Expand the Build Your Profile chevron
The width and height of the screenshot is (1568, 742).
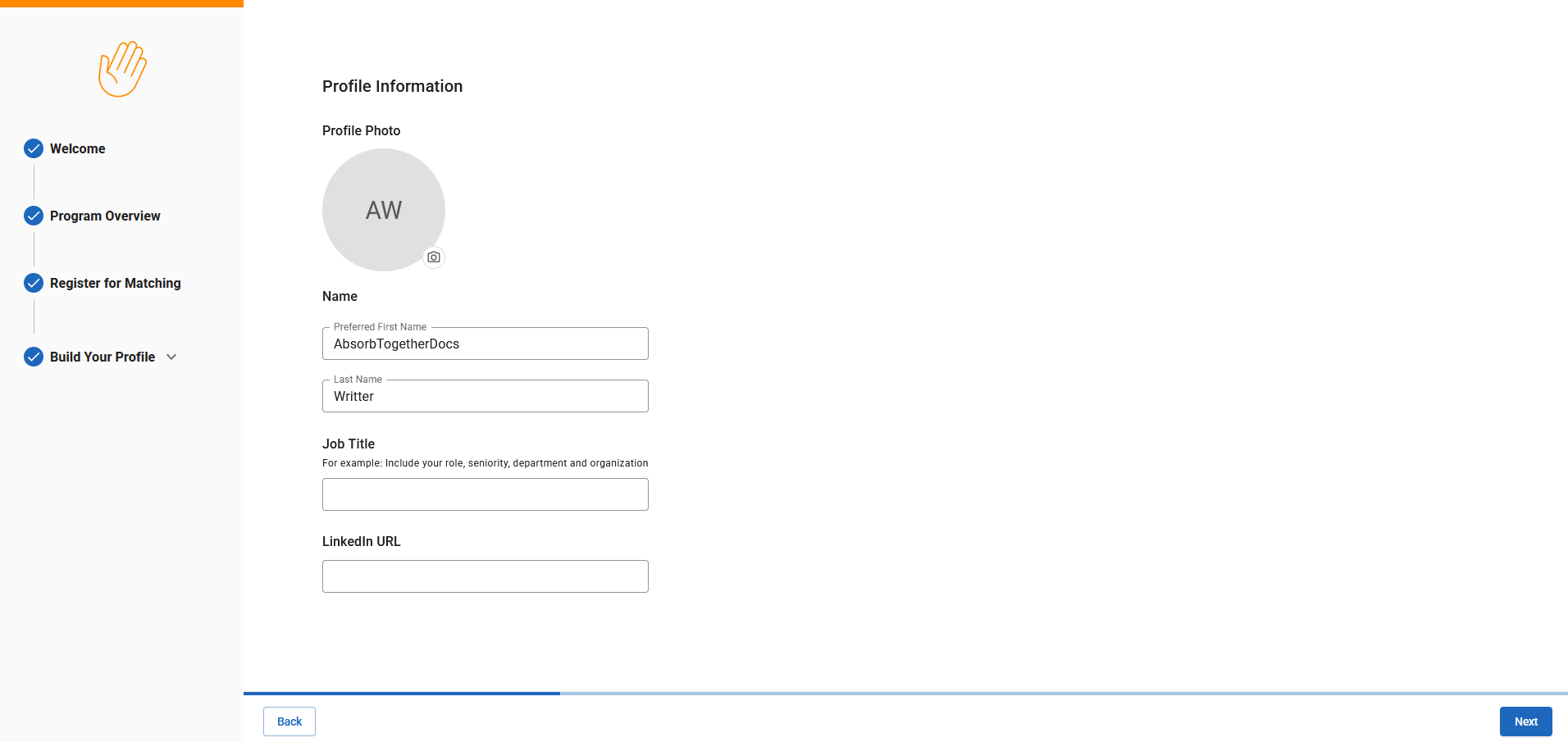[x=171, y=357]
